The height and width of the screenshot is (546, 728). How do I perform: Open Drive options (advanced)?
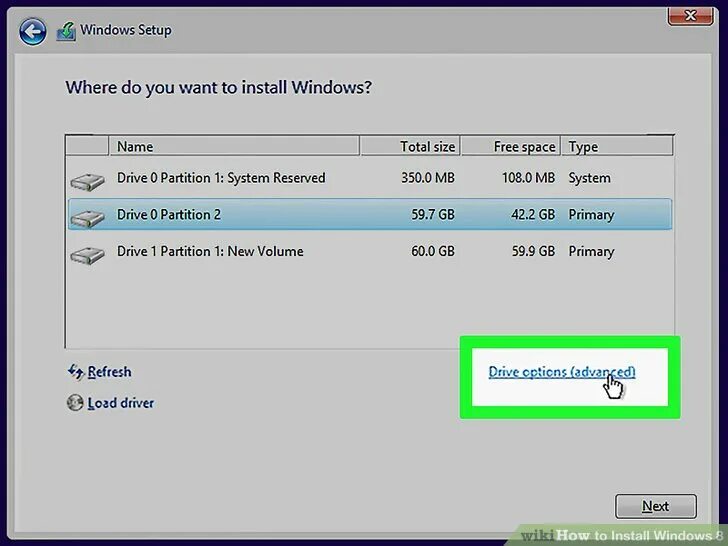click(562, 372)
